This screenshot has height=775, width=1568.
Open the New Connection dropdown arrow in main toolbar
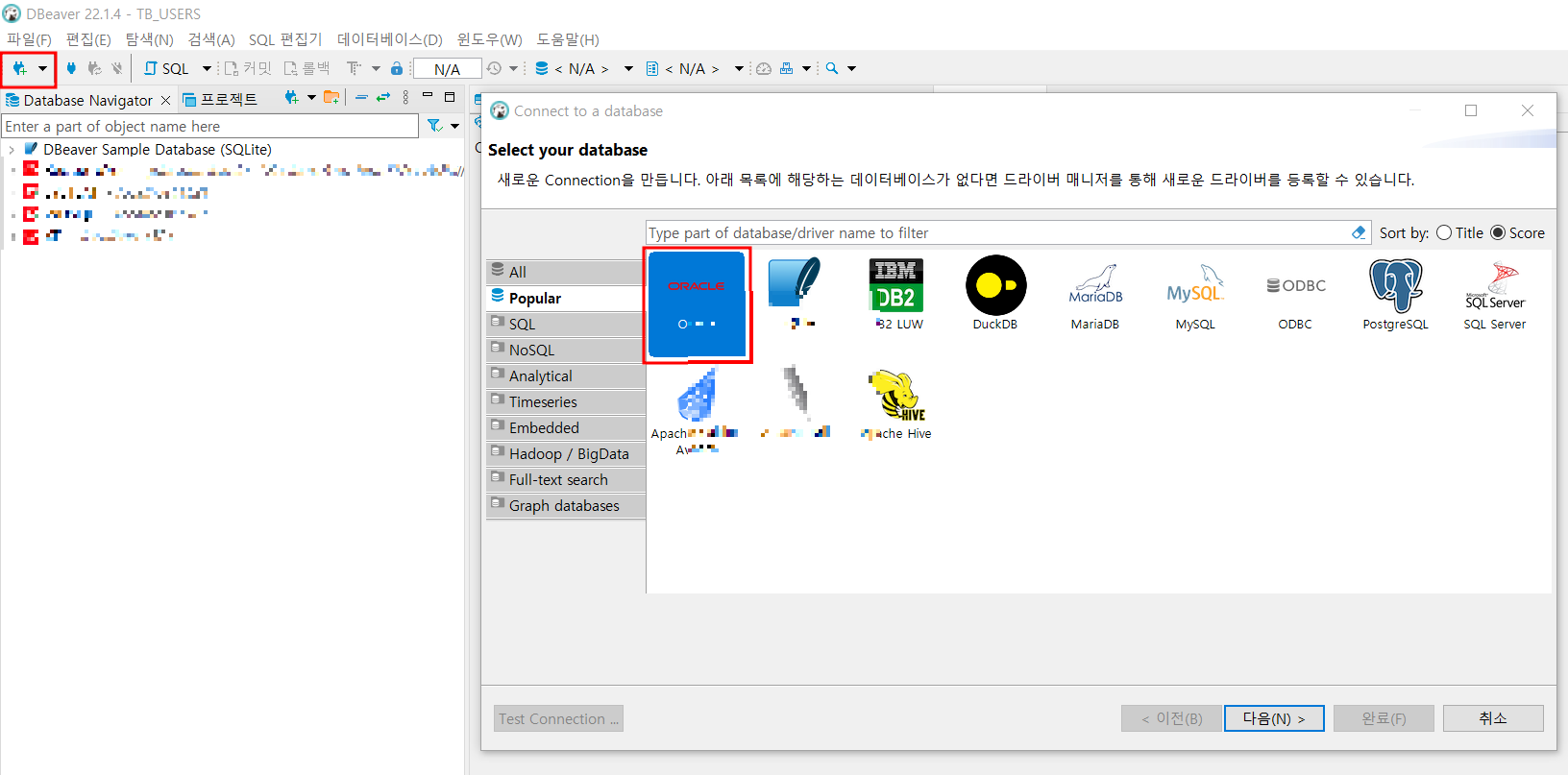pyautogui.click(x=42, y=68)
